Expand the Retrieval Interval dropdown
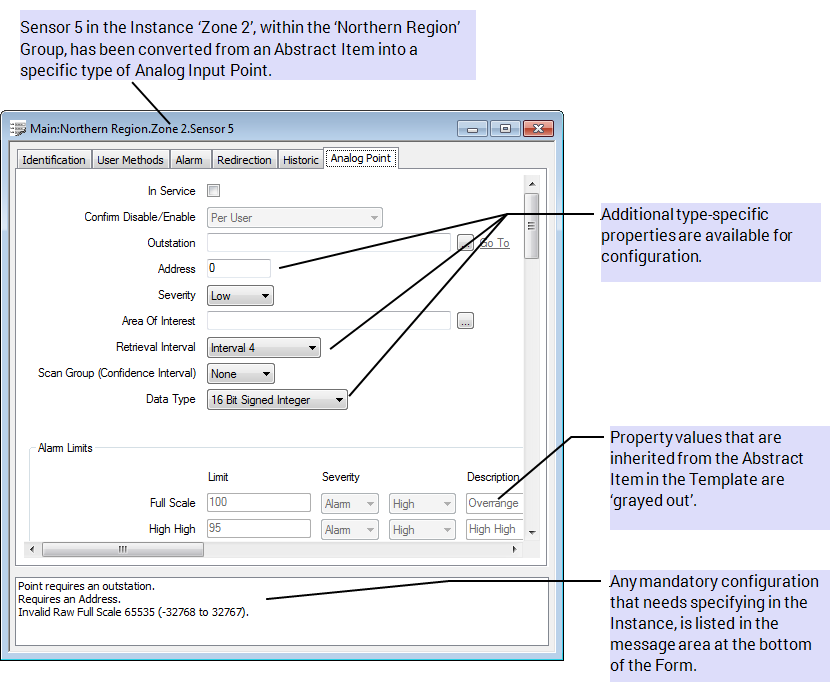The image size is (840, 692). 264,348
